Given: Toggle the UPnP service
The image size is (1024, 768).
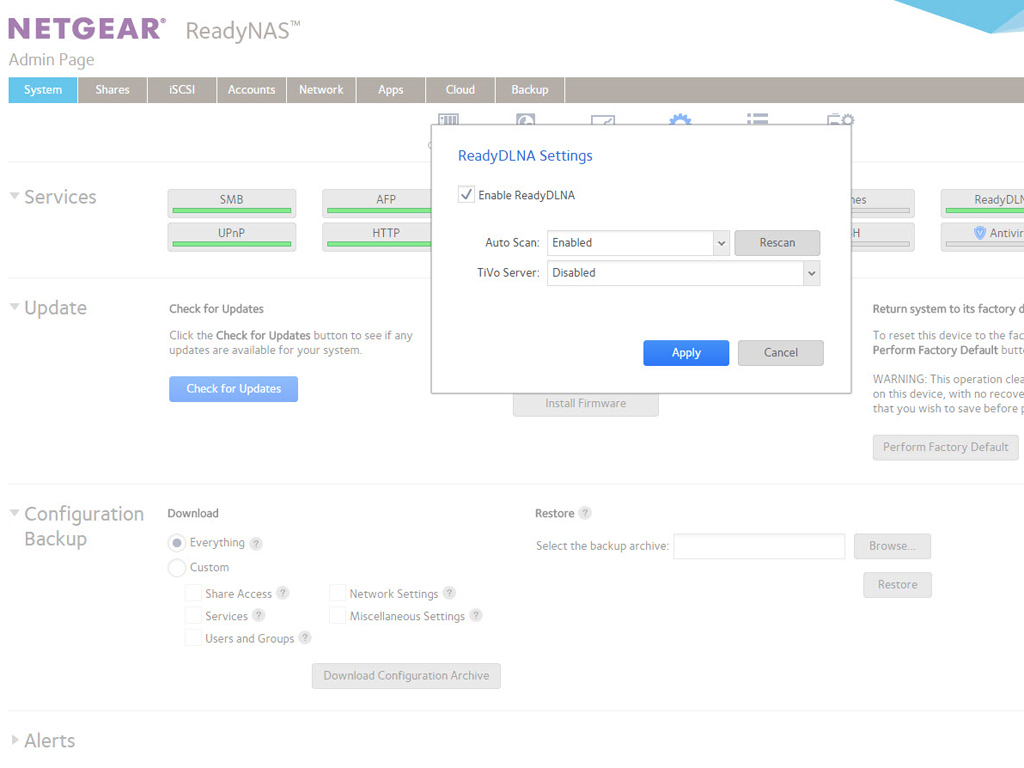Looking at the screenshot, I should 232,237.
